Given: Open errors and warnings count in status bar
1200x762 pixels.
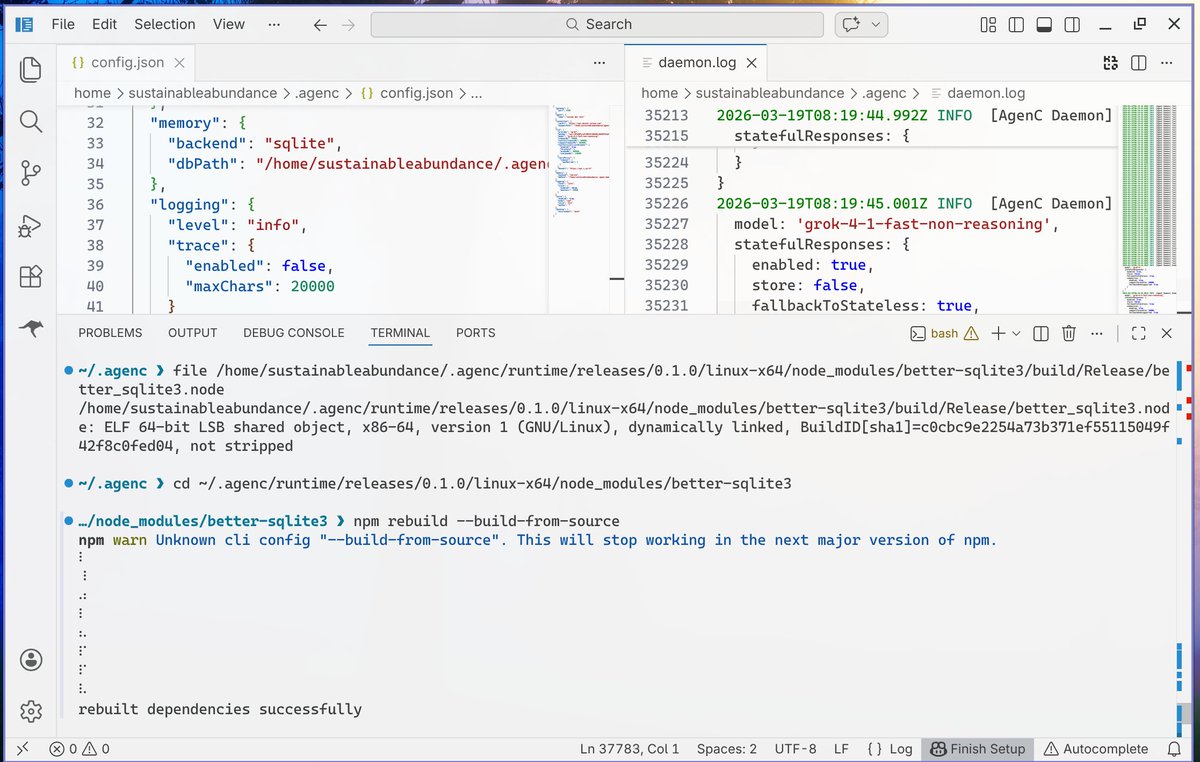Looking at the screenshot, I should (x=80, y=749).
